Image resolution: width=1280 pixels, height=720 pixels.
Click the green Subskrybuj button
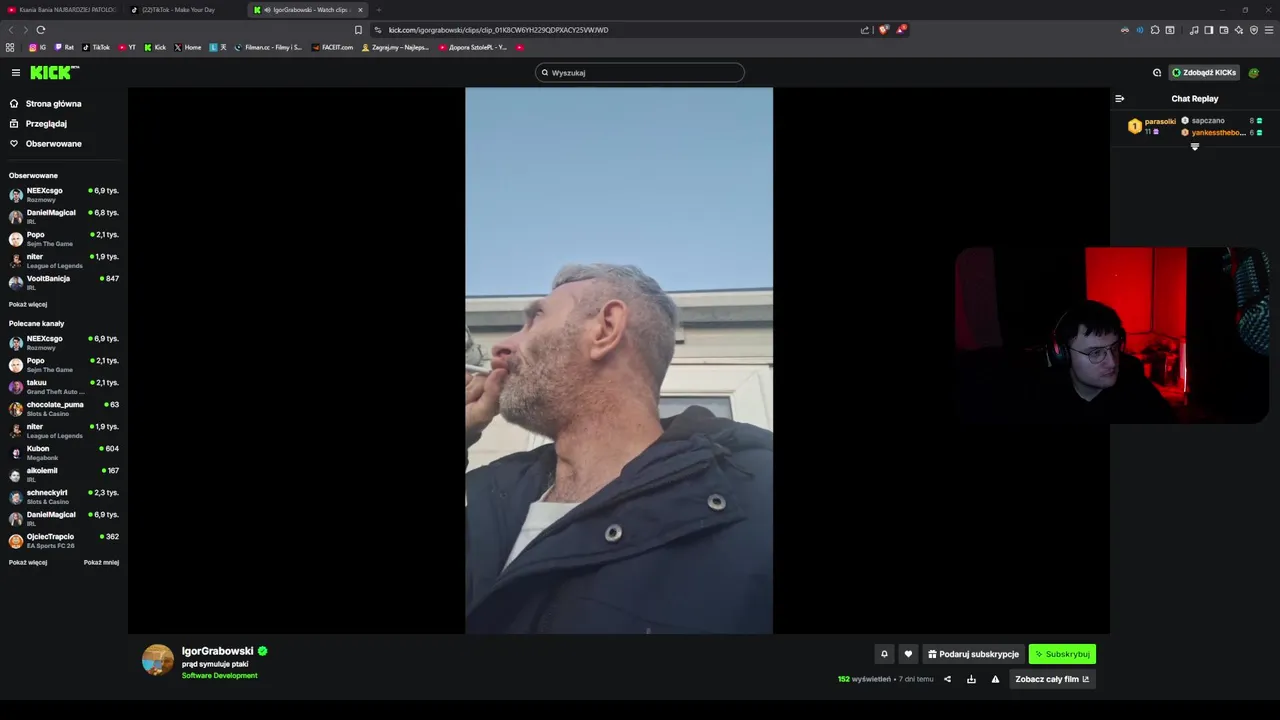coord(1062,654)
